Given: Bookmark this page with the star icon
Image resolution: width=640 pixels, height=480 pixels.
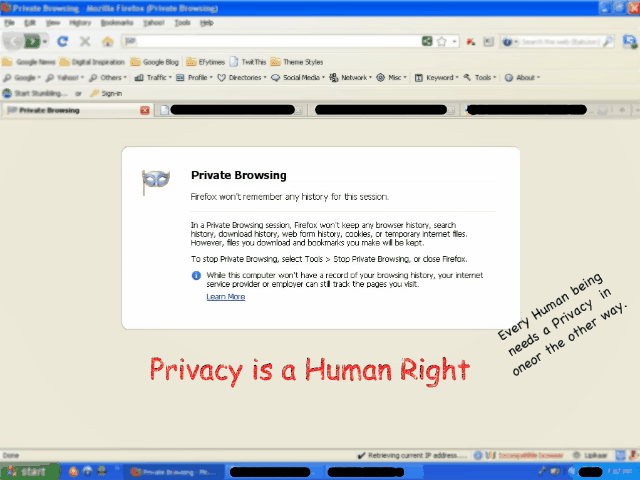Looking at the screenshot, I should tap(442, 41).
